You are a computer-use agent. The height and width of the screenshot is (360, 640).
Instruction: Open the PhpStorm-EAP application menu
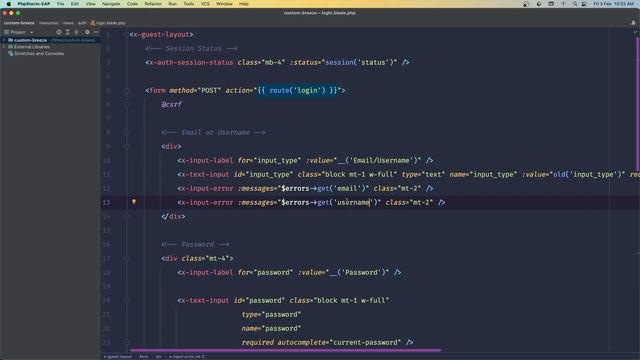tap(33, 4)
